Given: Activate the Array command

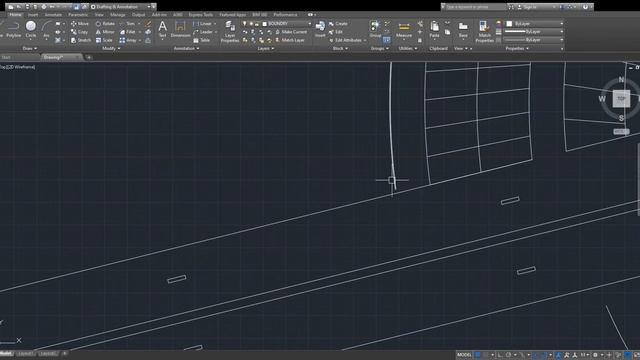Looking at the screenshot, I should coord(128,40).
